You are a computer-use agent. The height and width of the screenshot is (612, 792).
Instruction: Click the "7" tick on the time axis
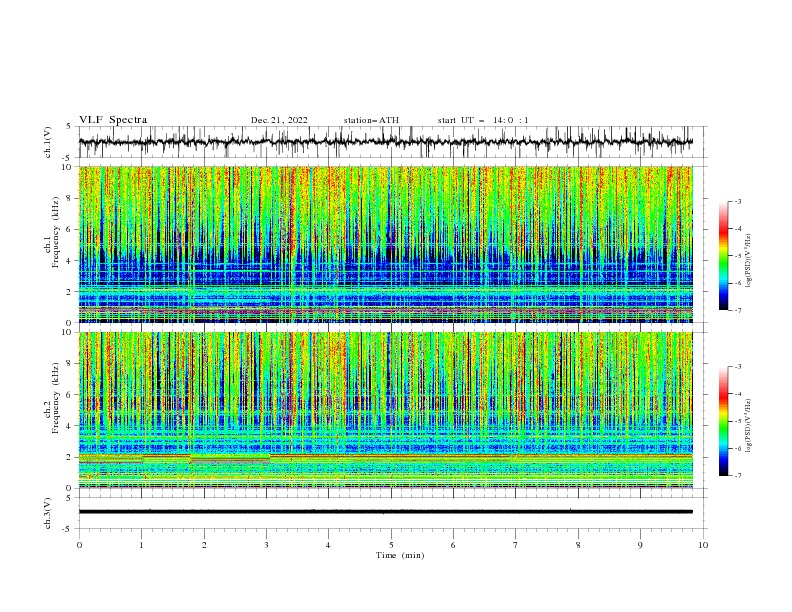(516, 545)
